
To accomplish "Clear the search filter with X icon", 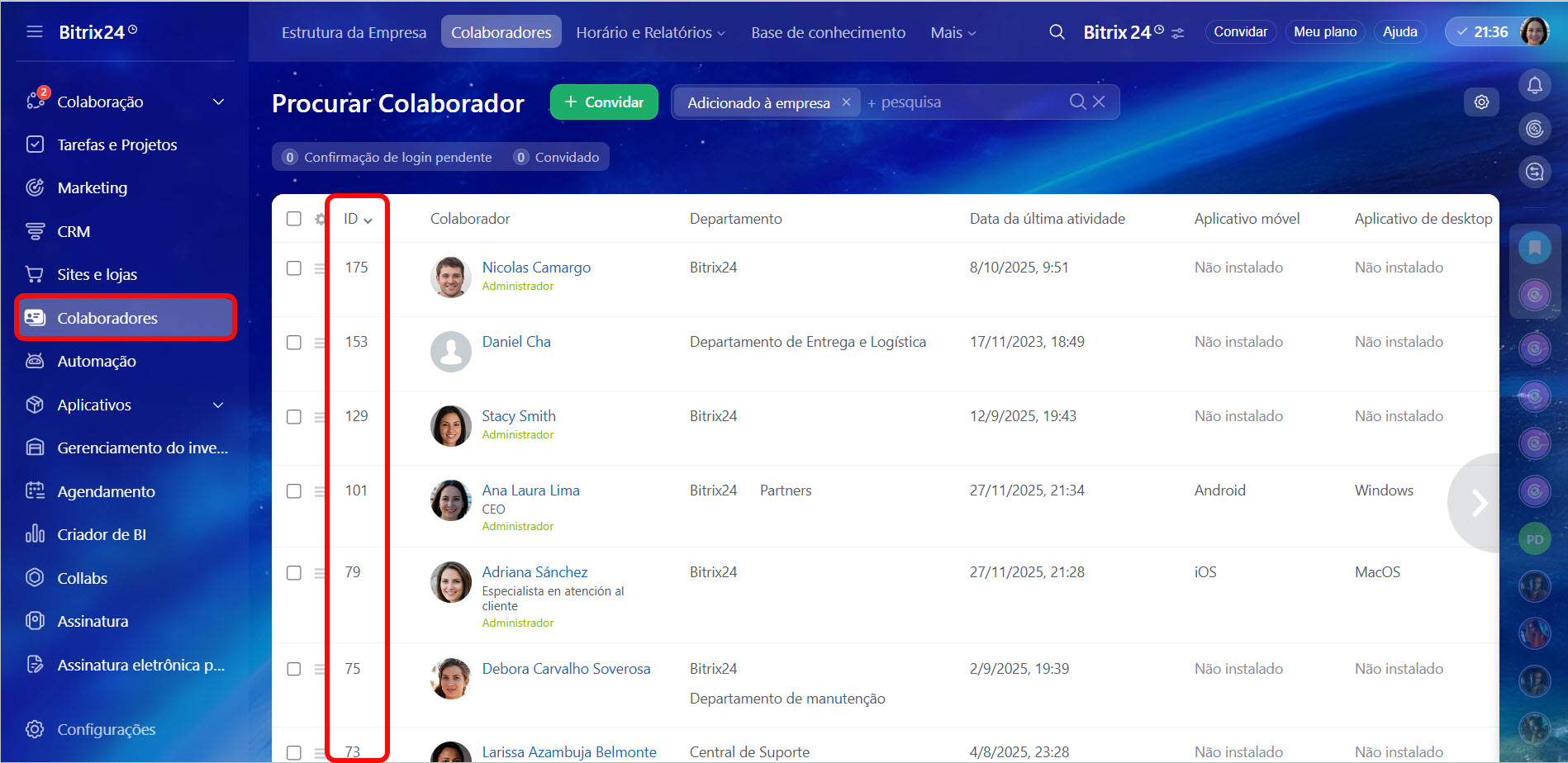I will tap(1099, 102).
